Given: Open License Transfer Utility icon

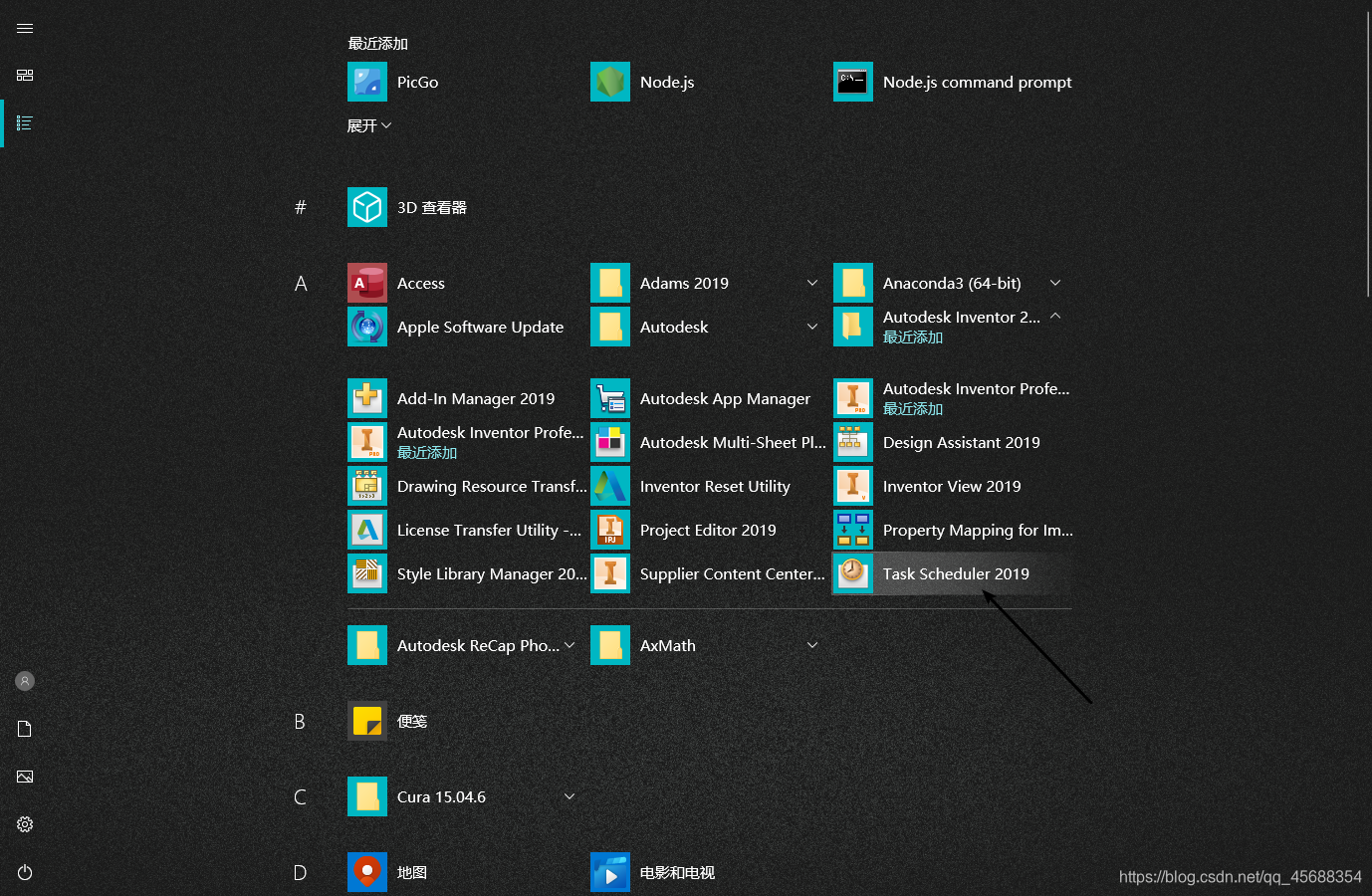Looking at the screenshot, I should point(367,530).
